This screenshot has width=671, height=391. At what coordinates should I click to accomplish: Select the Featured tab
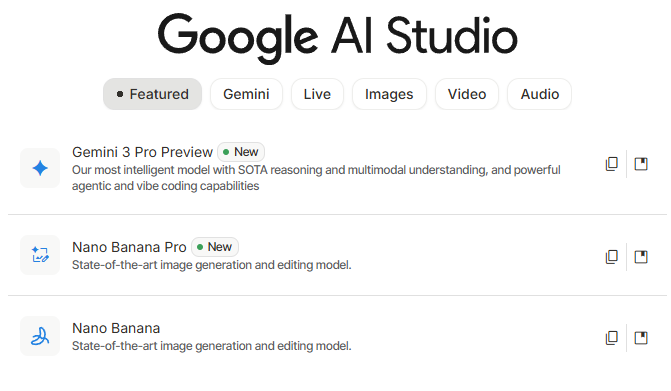click(x=152, y=94)
